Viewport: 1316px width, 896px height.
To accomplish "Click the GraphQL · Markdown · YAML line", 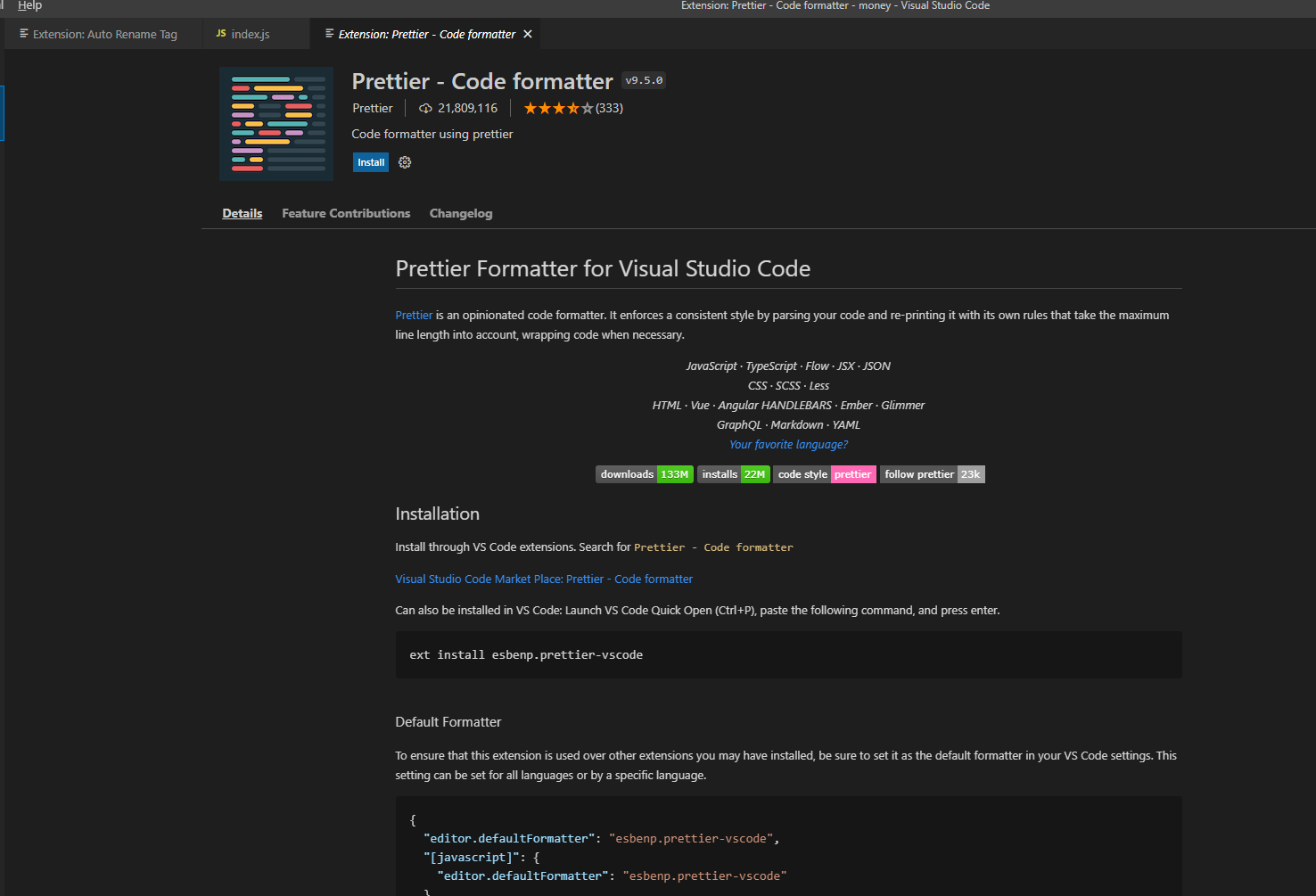I will coord(788,424).
